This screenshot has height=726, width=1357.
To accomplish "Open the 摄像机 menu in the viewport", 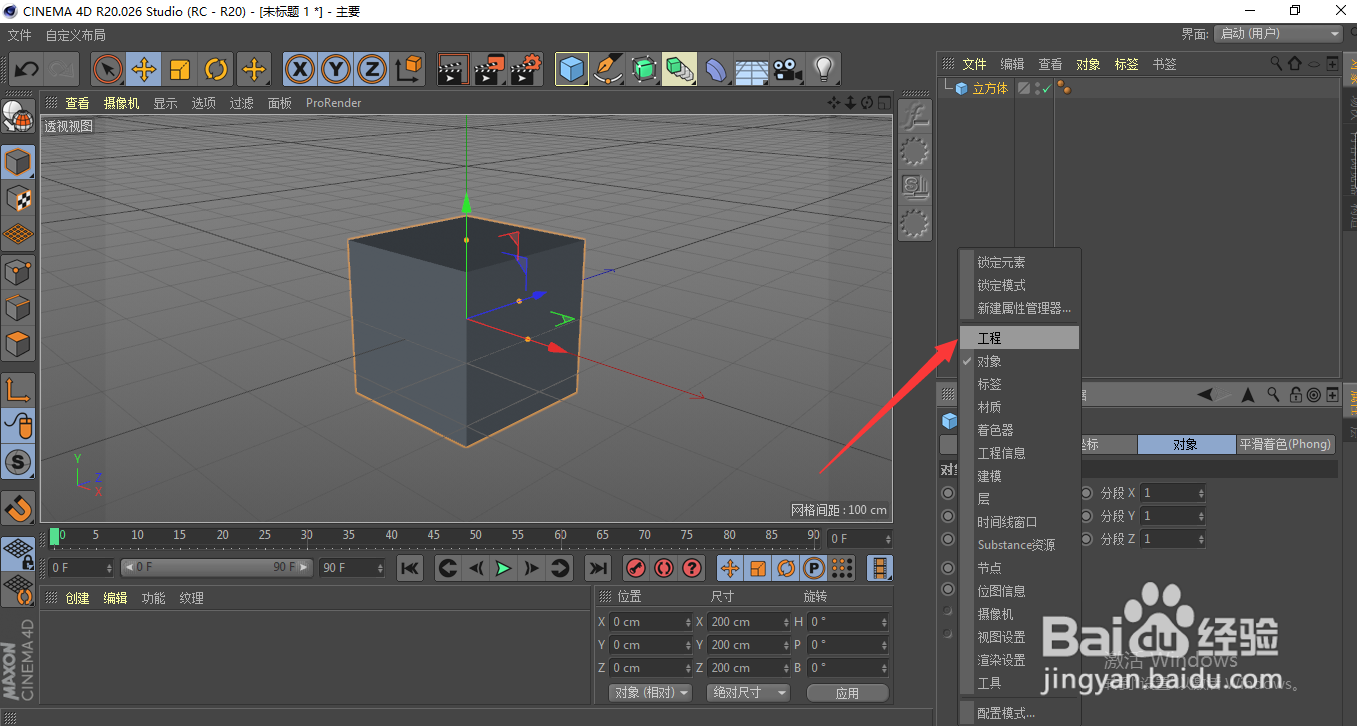I will pyautogui.click(x=121, y=103).
